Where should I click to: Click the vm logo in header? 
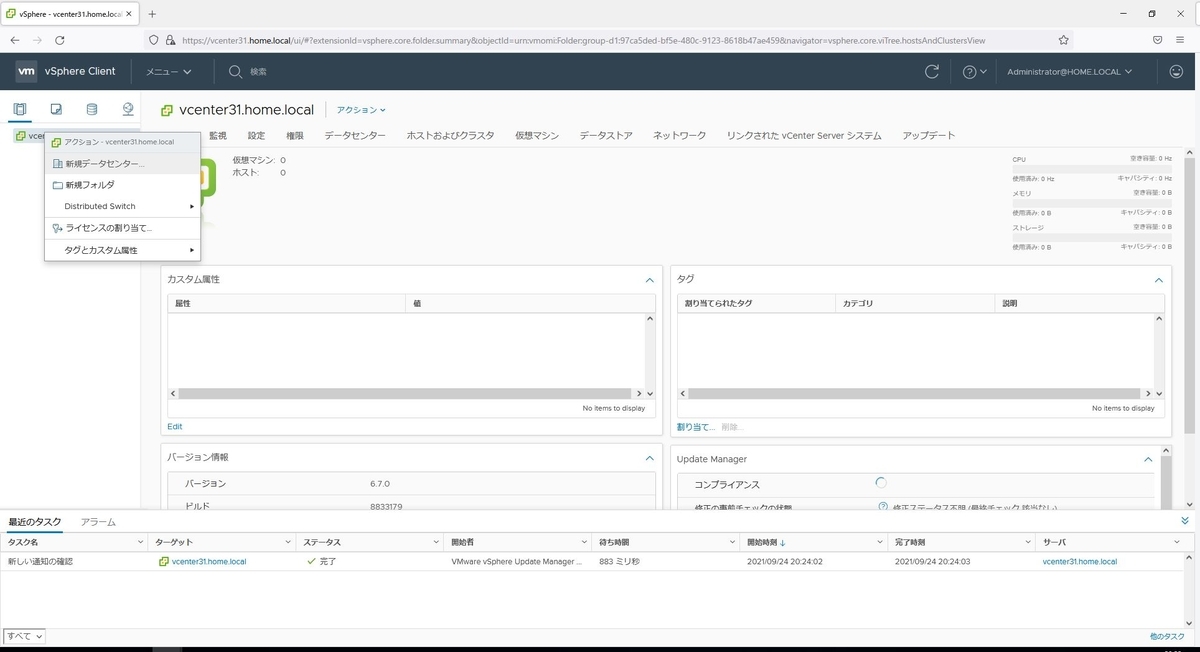tap(27, 71)
